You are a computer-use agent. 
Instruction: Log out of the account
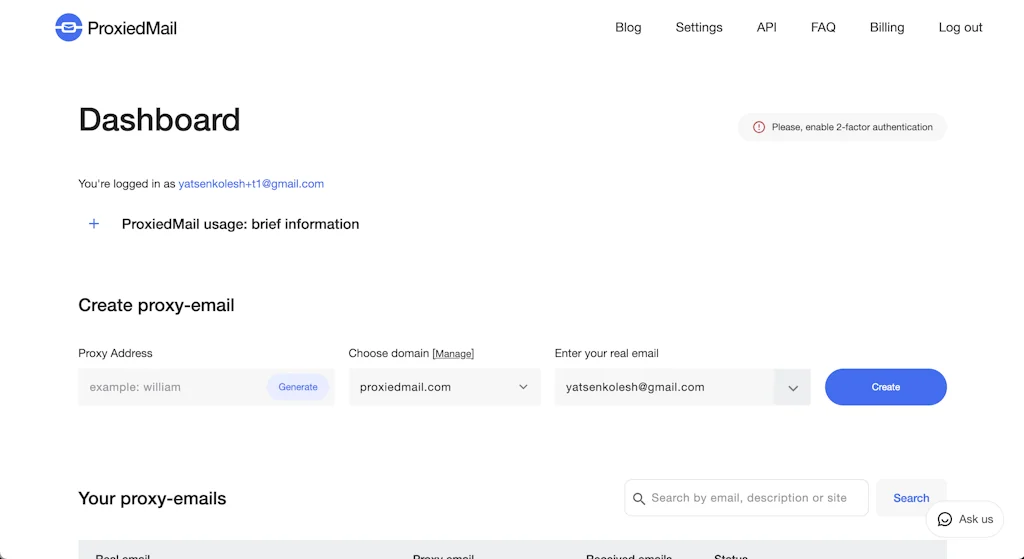click(960, 27)
